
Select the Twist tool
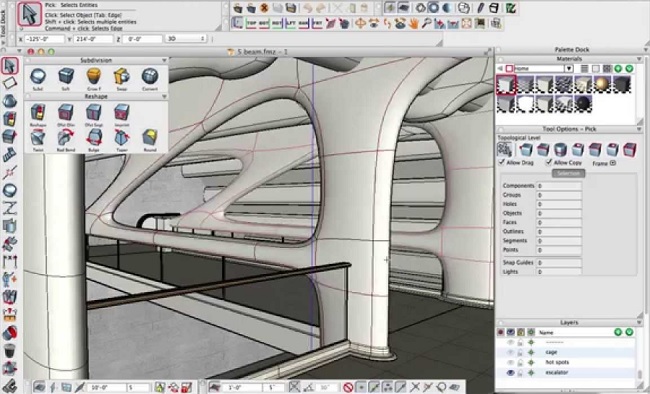point(38,137)
